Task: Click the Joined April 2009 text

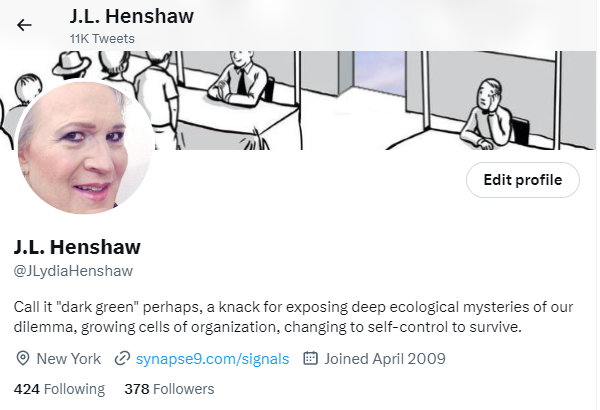Action: [x=385, y=359]
